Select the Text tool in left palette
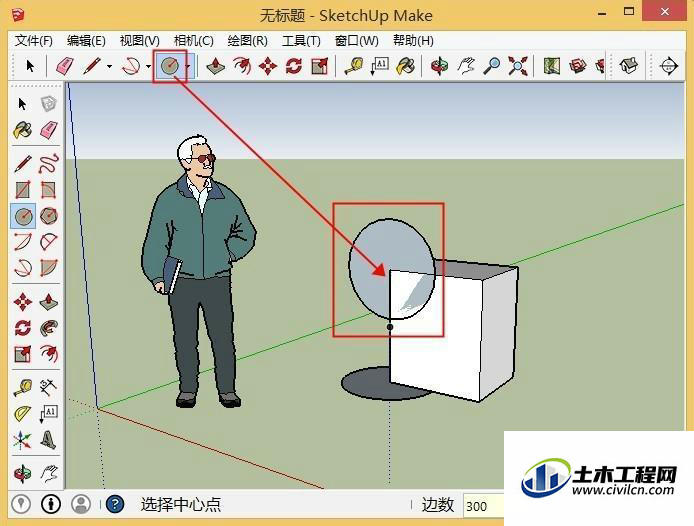Viewport: 694px width, 526px height. tap(49, 414)
